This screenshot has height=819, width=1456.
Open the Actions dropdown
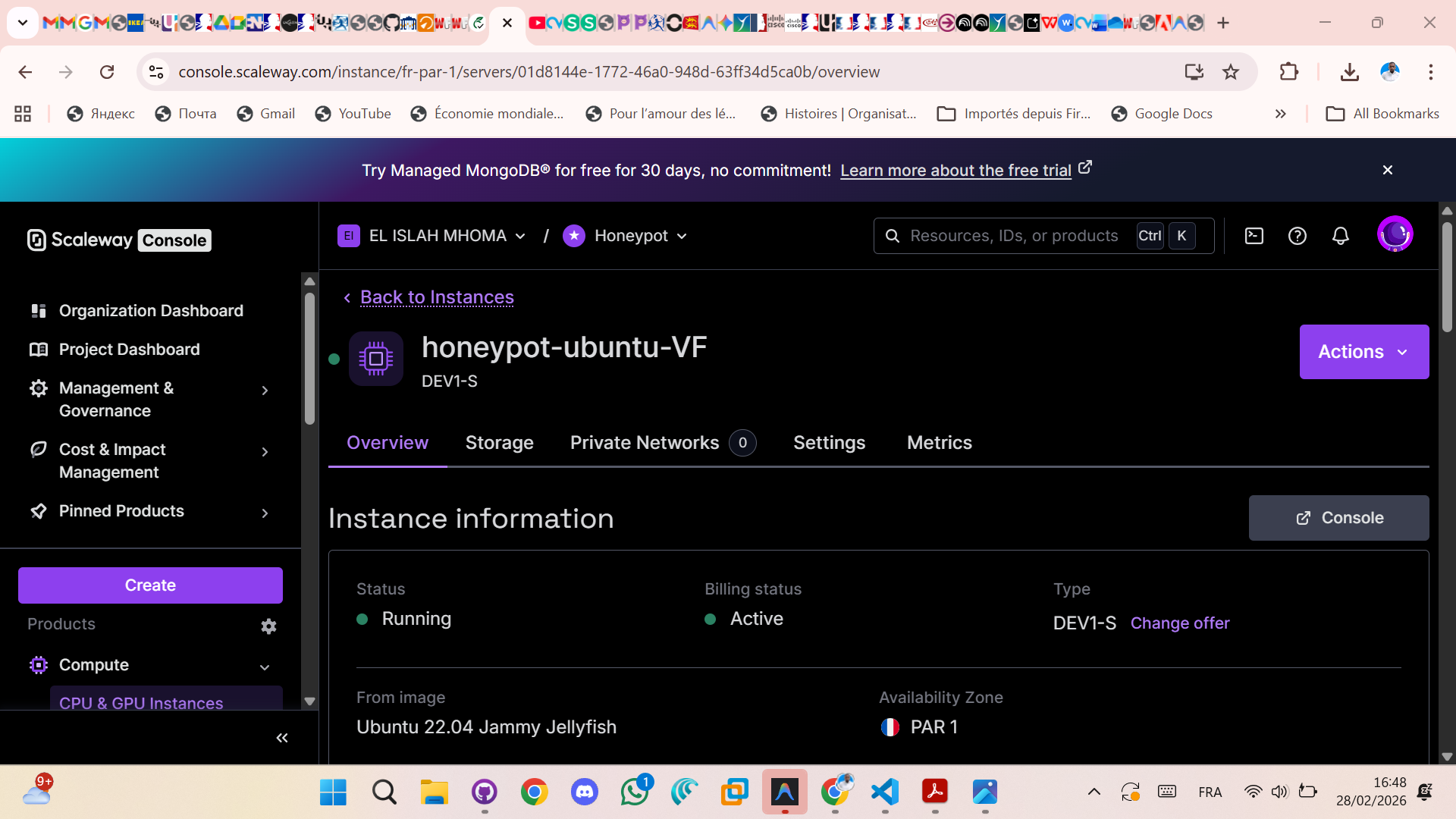pyautogui.click(x=1363, y=351)
